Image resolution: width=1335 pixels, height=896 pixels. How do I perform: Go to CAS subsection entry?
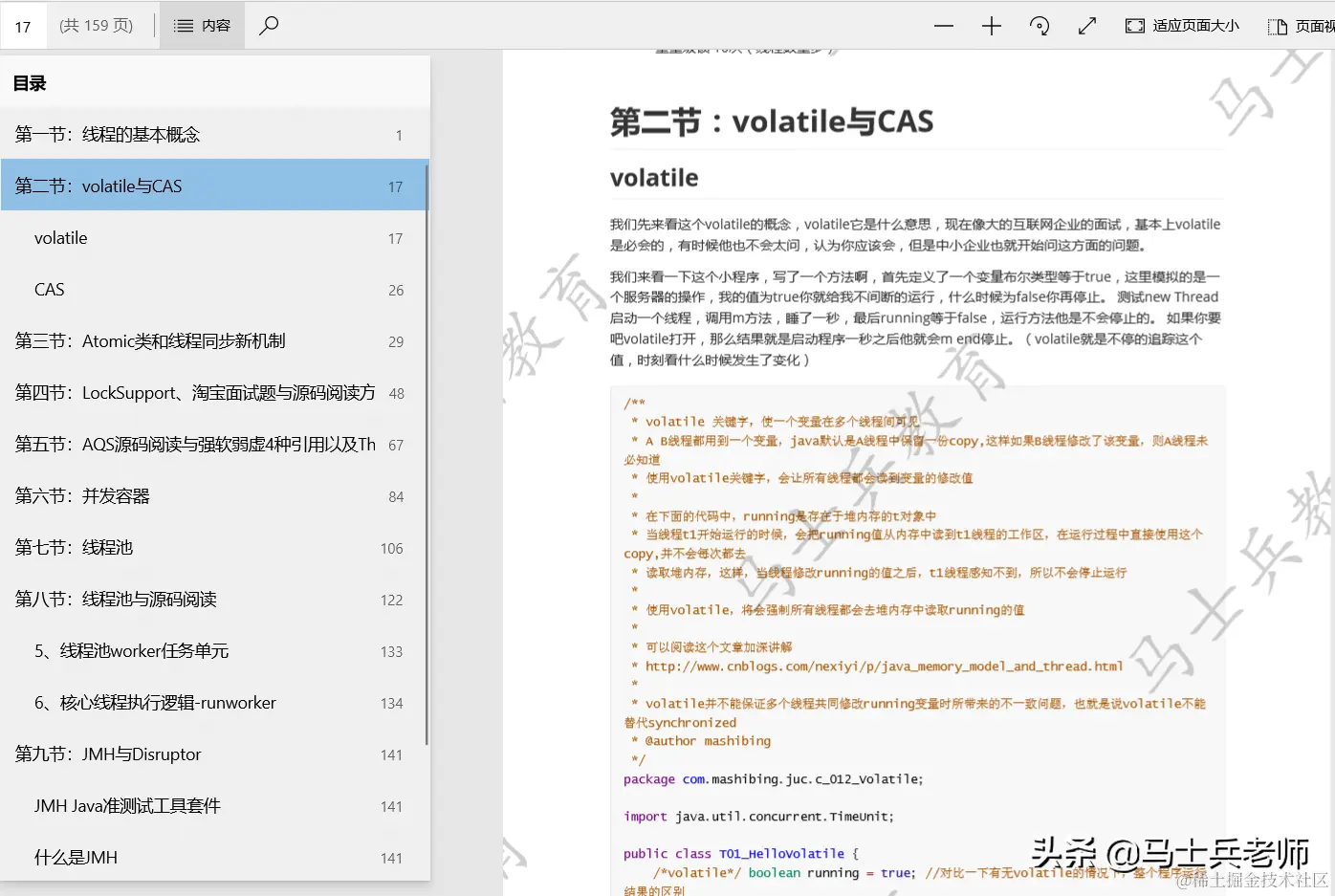point(214,290)
